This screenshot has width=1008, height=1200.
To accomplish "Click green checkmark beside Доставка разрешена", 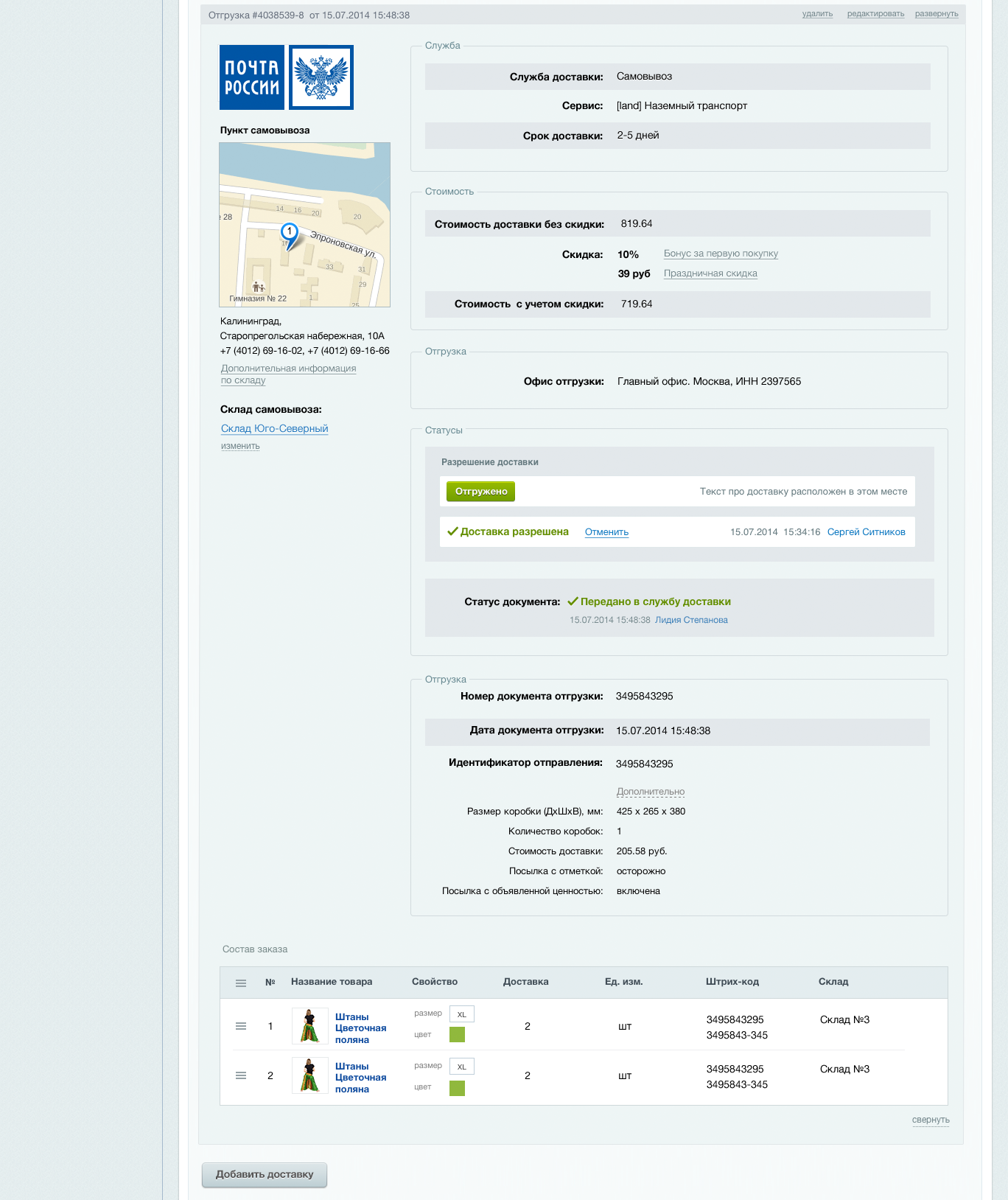I will click(x=452, y=531).
